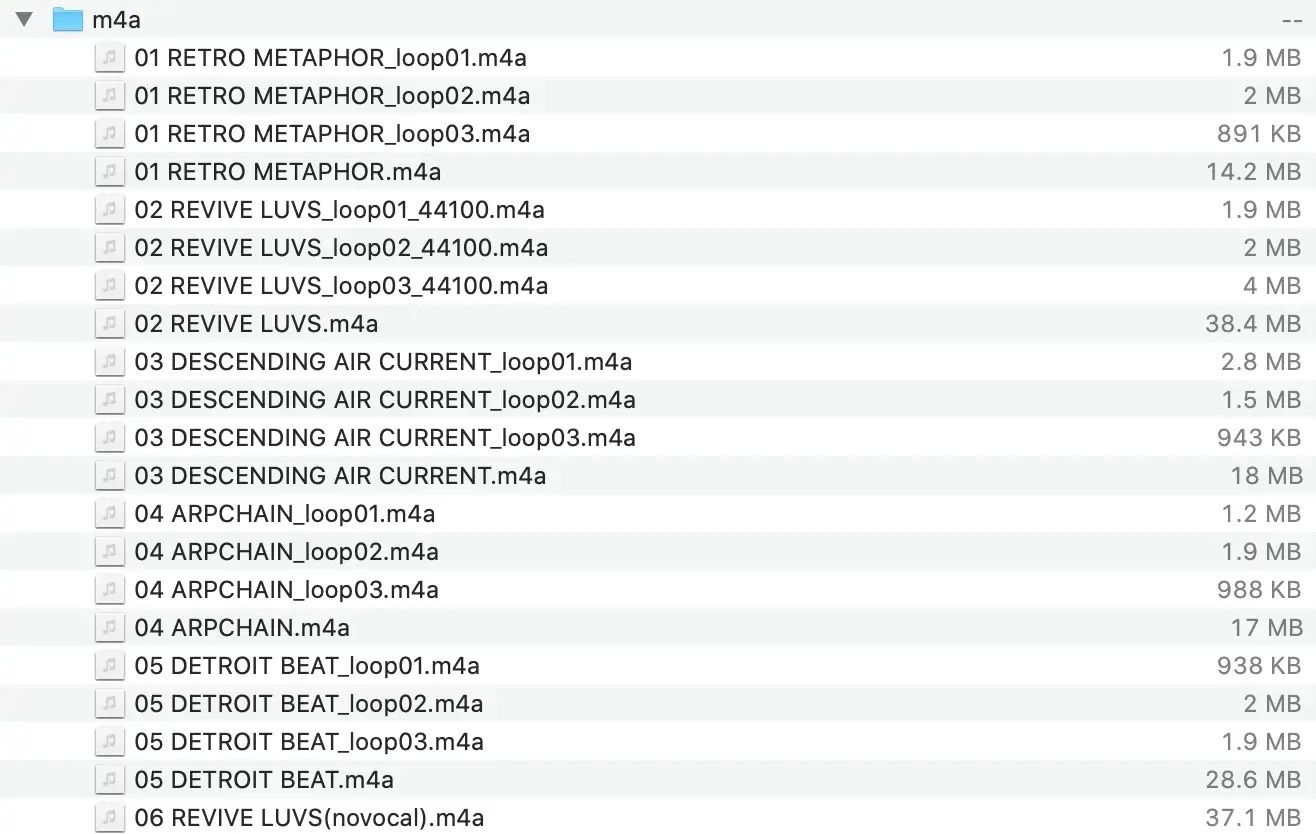Click the 38.4 MB size value
This screenshot has width=1316, height=834.
click(1253, 324)
